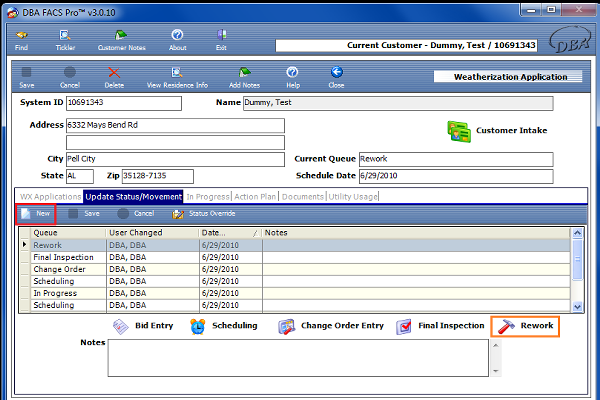Minimize the DBA FACS Pro window
The image size is (600, 400).
(532, 10)
